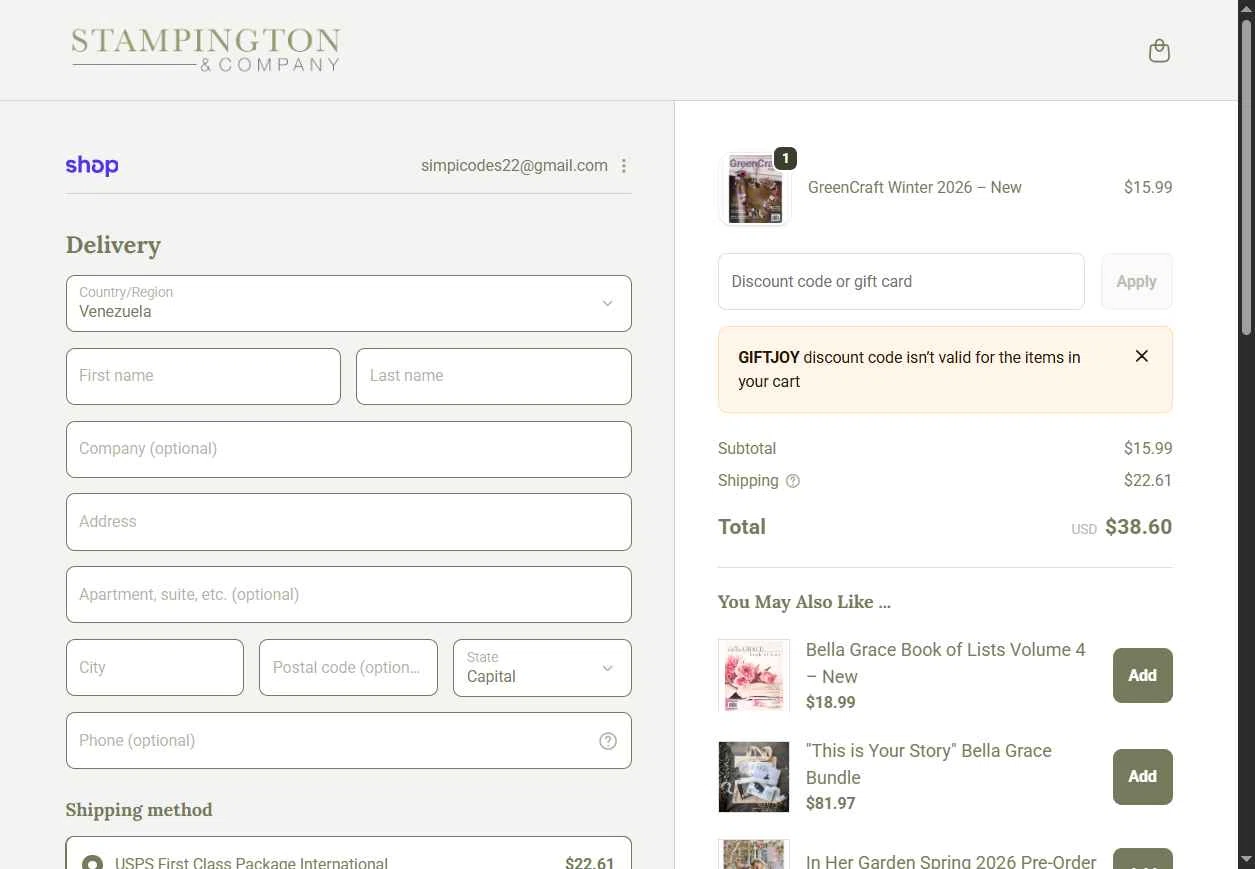Open the Country/Region dropdown
Image resolution: width=1255 pixels, height=869 pixels.
(x=349, y=303)
